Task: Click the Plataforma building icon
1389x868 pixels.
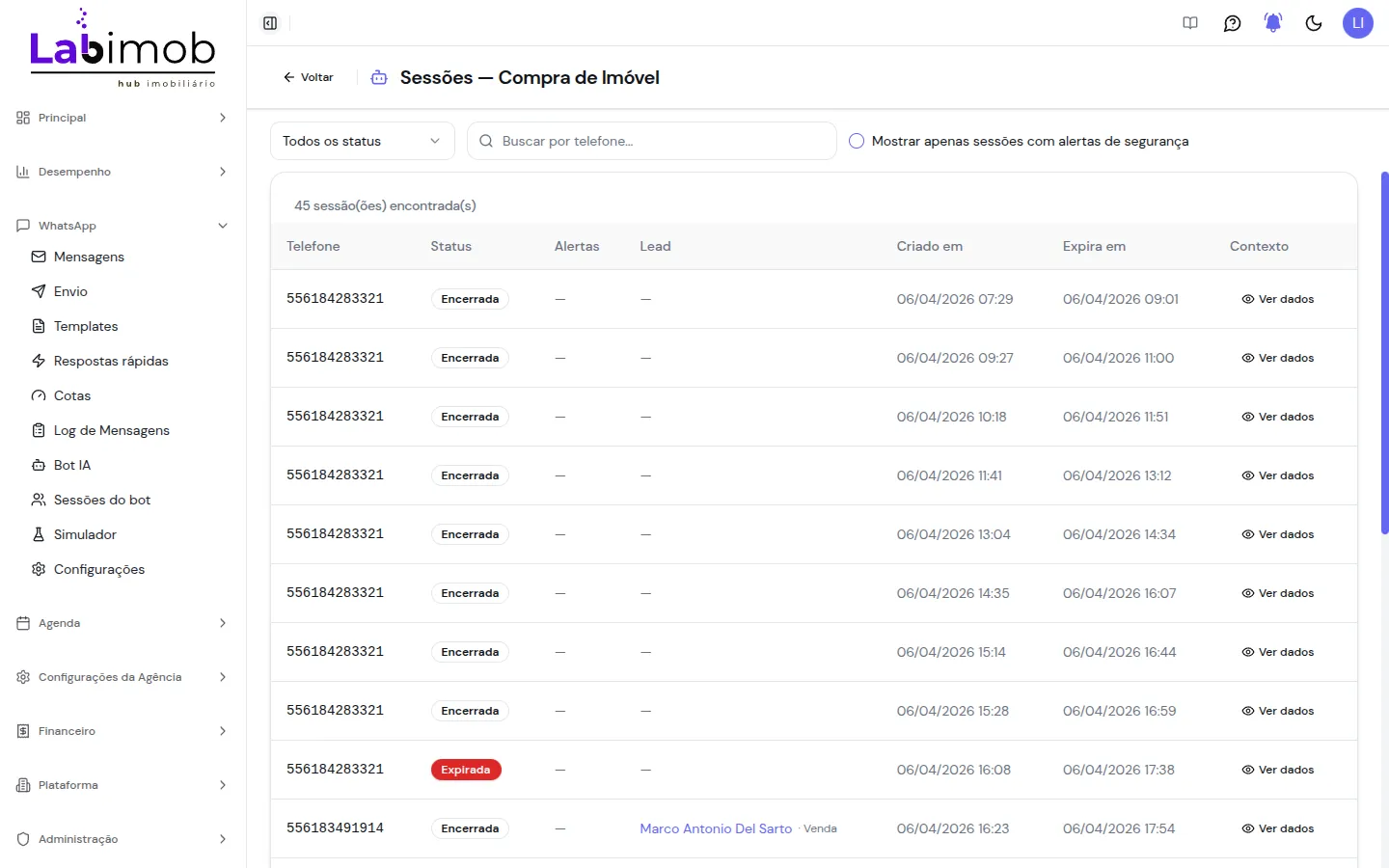Action: tap(23, 785)
